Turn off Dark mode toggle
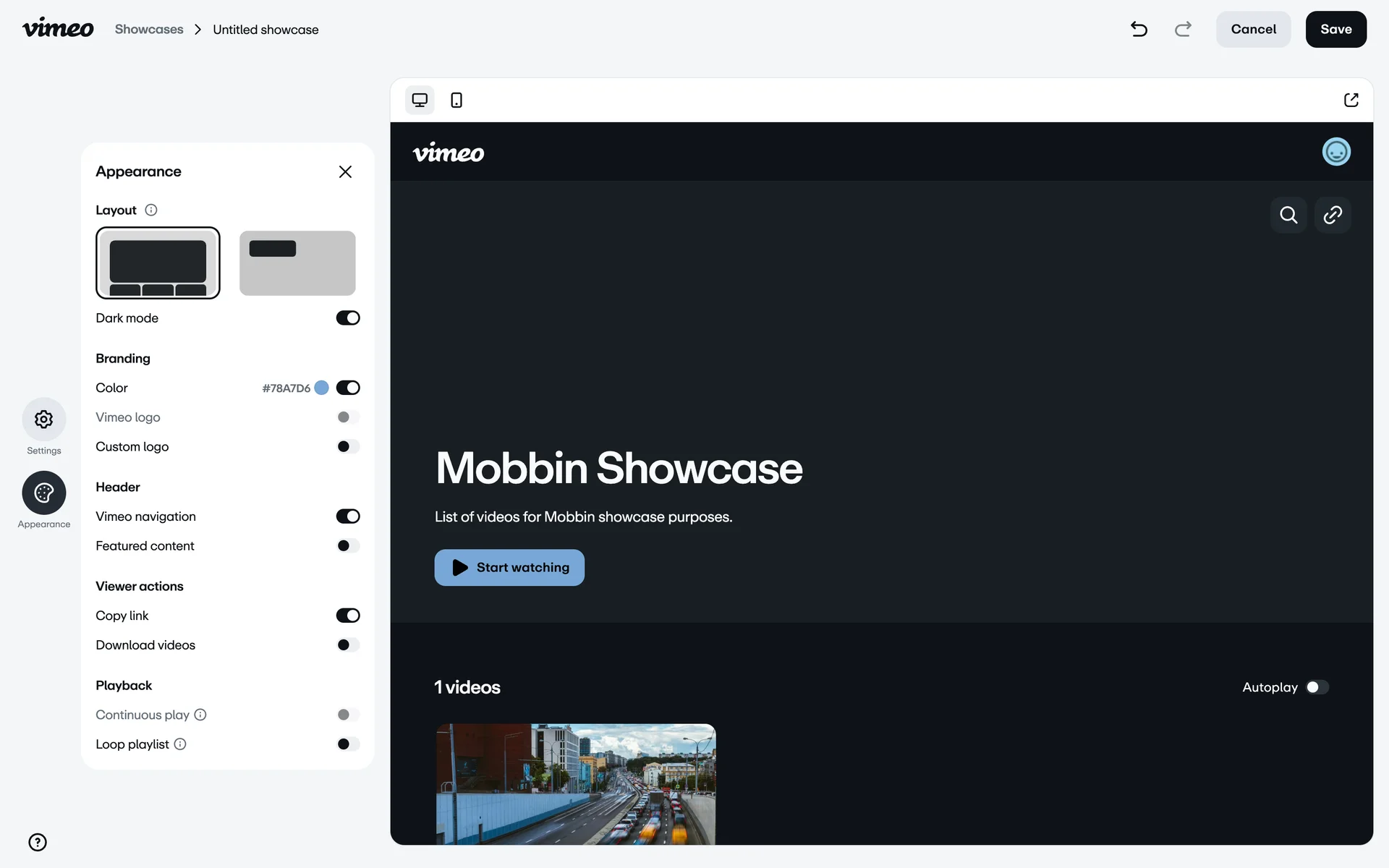This screenshot has height=868, width=1389. pyautogui.click(x=348, y=318)
